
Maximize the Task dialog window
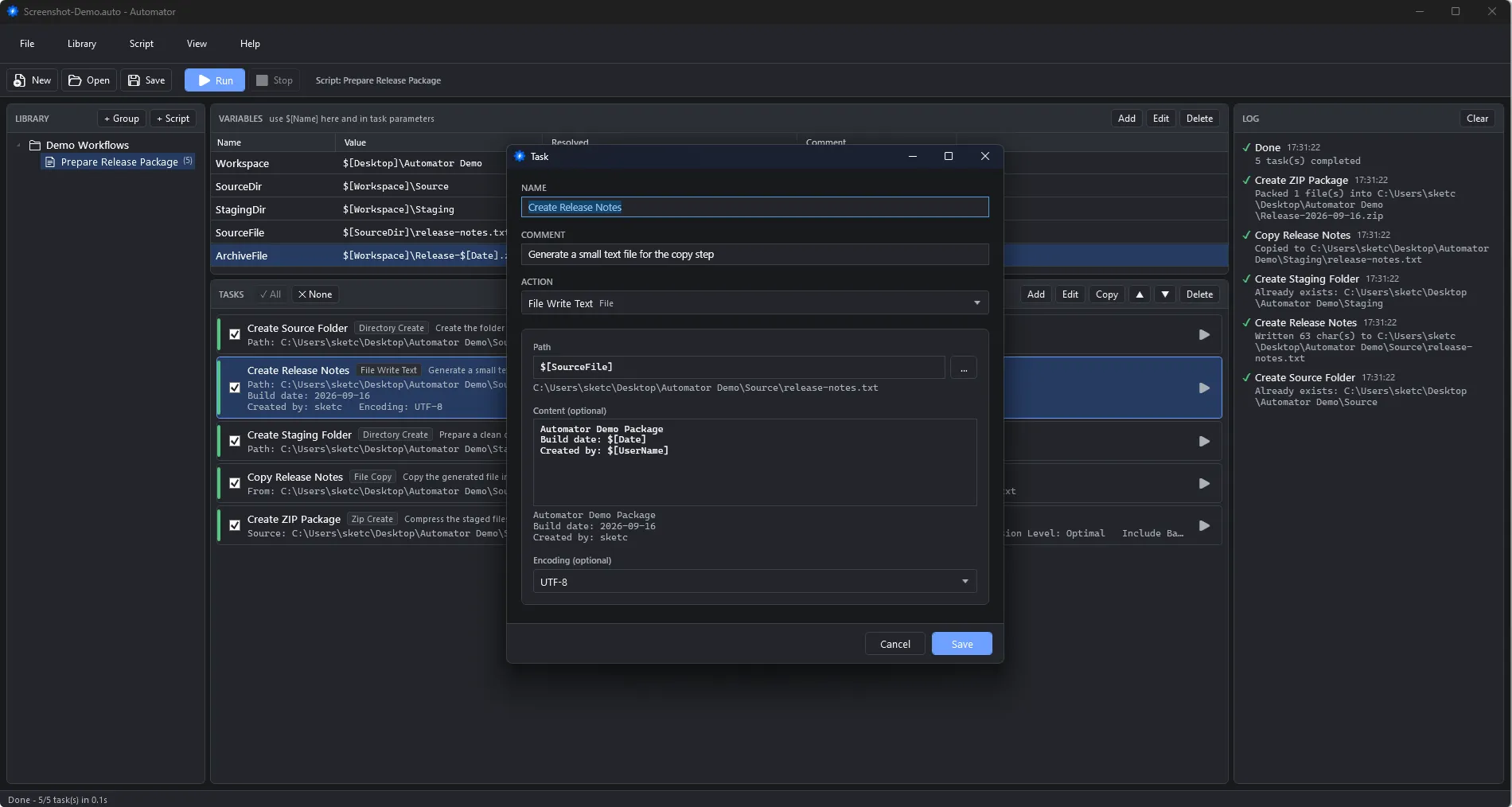949,156
